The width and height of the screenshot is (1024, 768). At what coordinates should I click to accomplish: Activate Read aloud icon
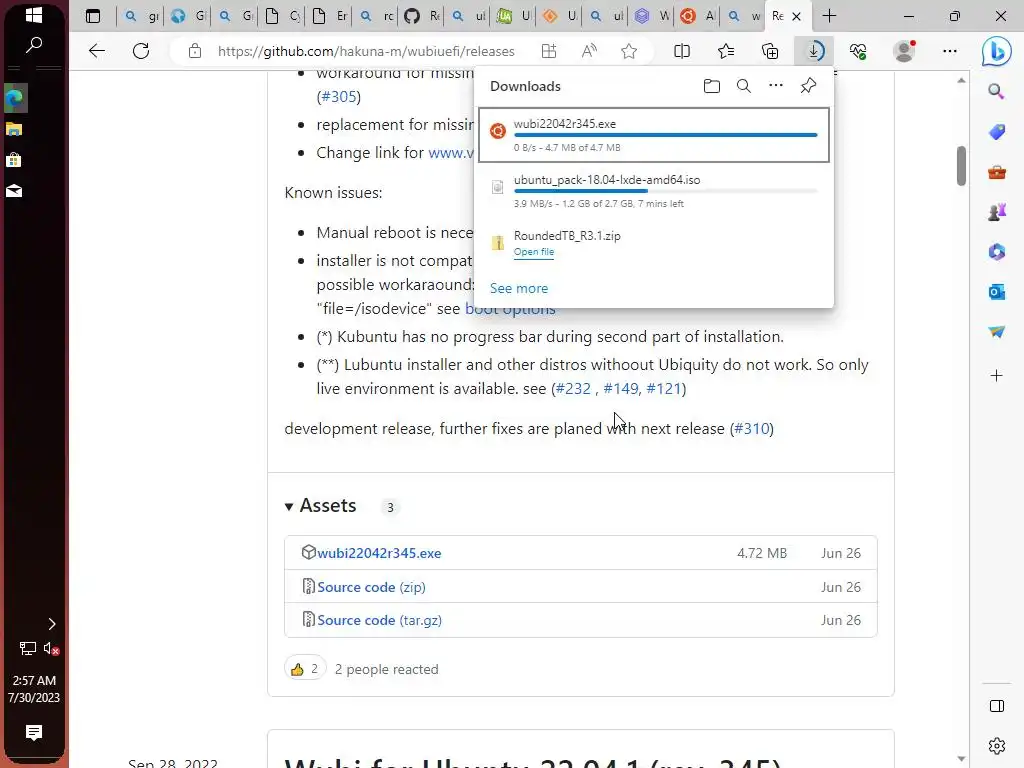[589, 51]
